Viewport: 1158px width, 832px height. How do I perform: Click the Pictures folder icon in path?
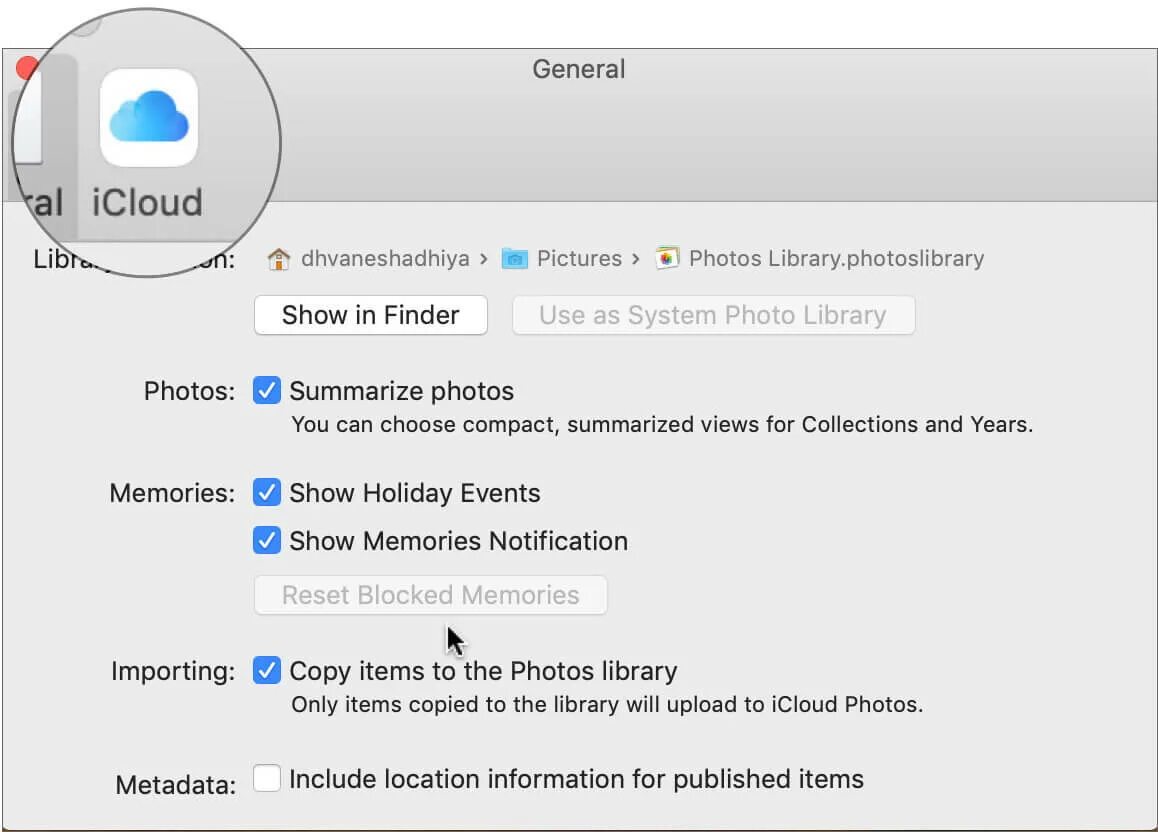coord(514,259)
